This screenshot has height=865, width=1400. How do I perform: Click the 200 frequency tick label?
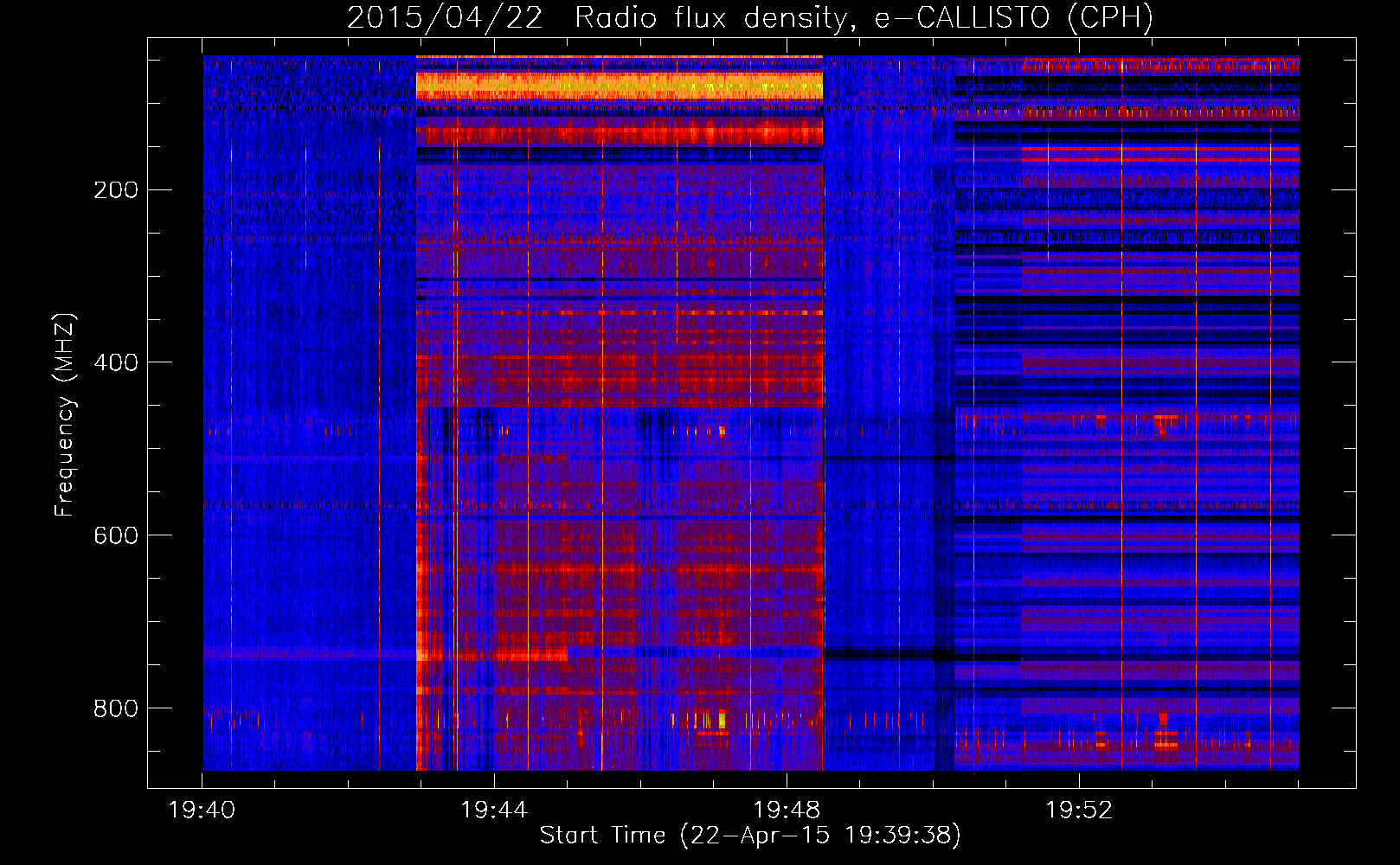coord(115,189)
